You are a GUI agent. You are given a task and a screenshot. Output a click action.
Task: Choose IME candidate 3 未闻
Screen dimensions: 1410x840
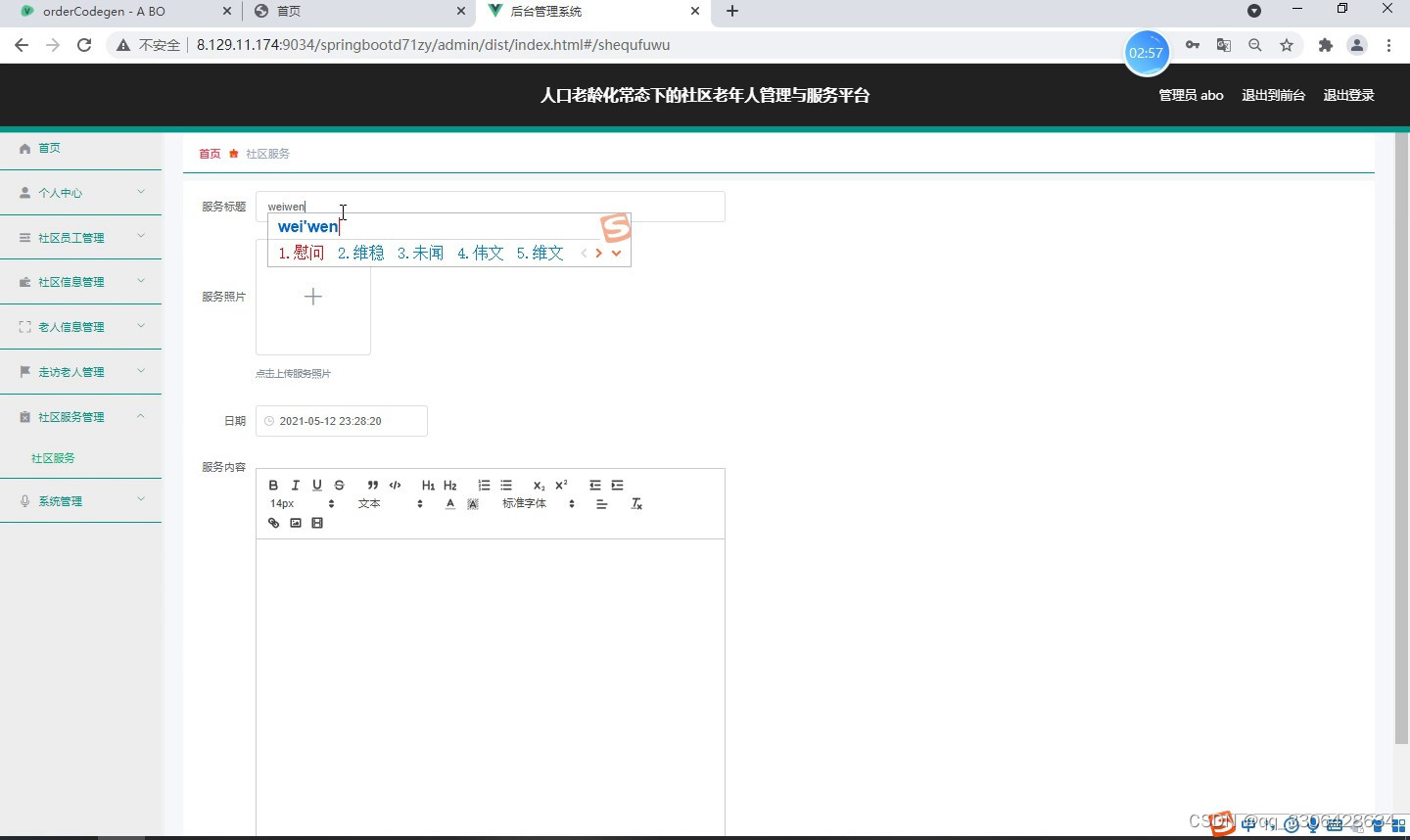(x=420, y=253)
